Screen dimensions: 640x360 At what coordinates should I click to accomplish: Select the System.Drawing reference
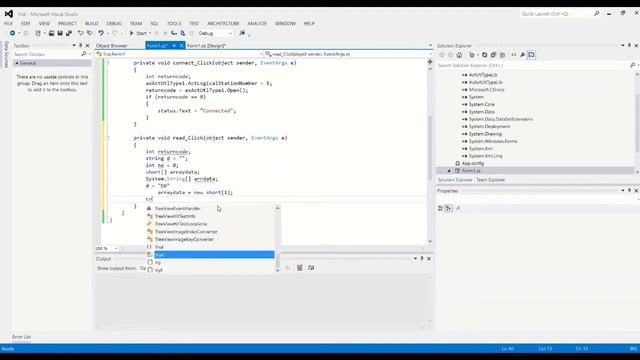[x=485, y=134]
